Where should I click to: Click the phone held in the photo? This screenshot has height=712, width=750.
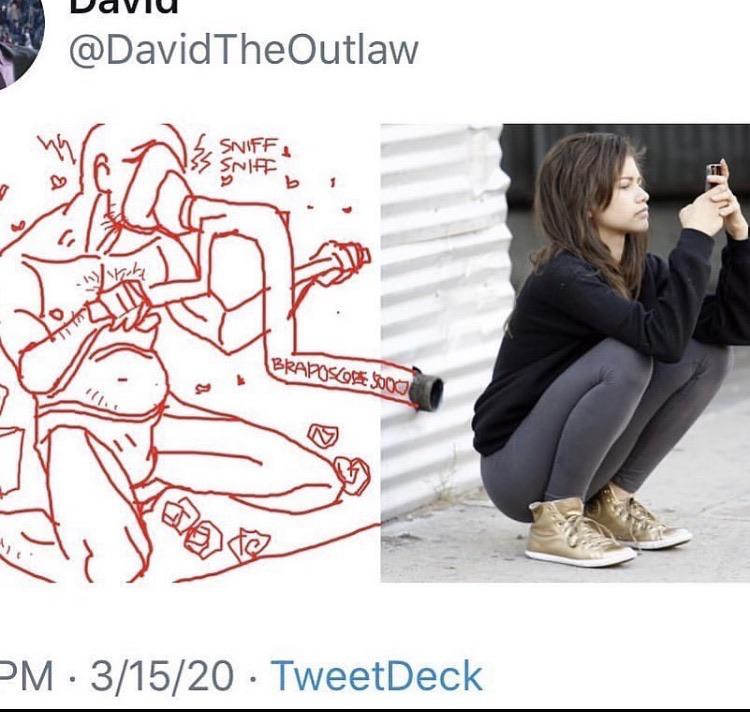[x=714, y=176]
